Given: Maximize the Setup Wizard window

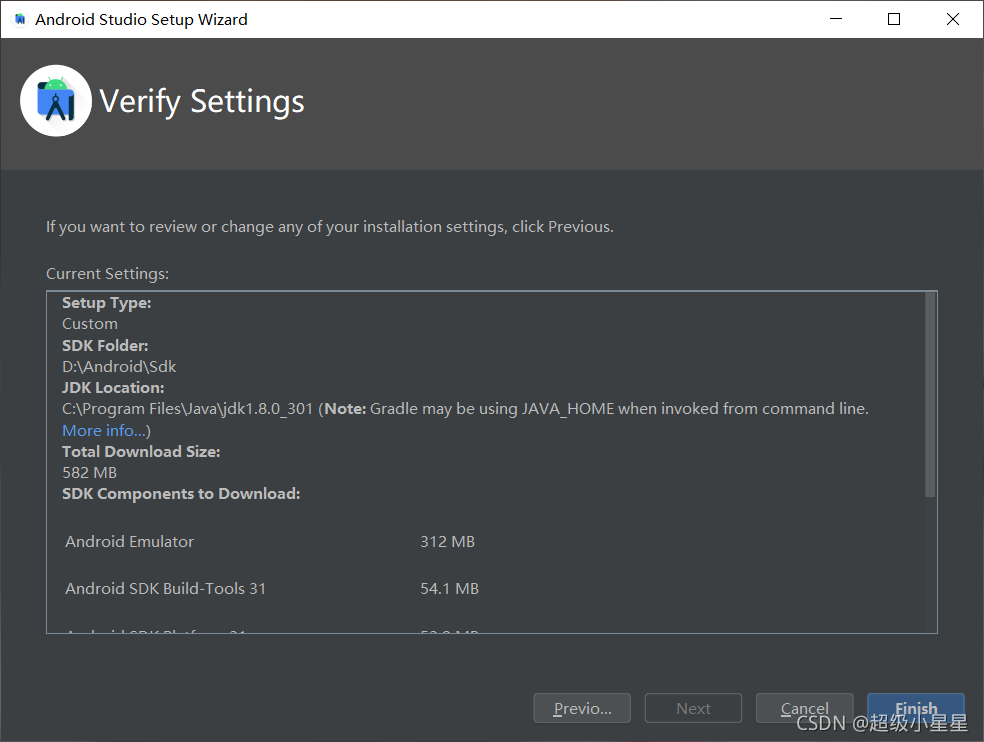Looking at the screenshot, I should [894, 19].
